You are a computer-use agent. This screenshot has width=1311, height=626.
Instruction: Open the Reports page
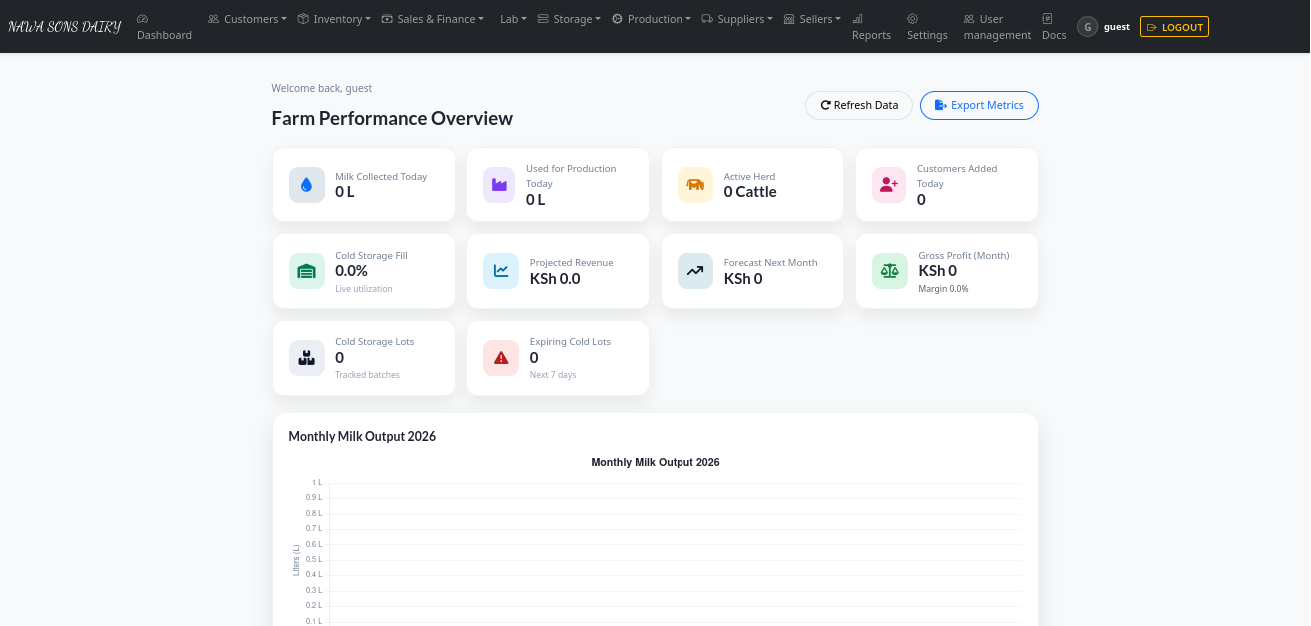[x=871, y=27]
